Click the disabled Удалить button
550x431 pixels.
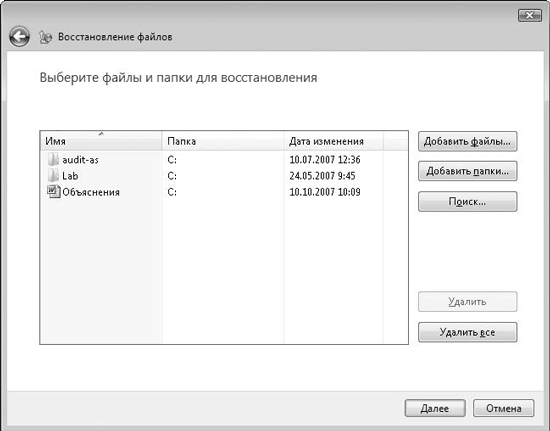467,302
